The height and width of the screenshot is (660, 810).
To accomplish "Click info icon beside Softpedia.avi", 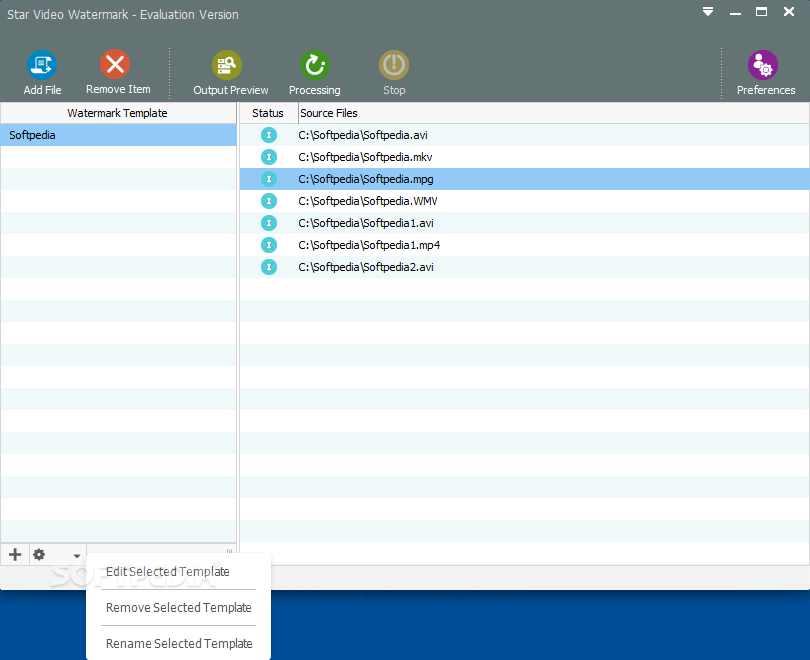I will click(x=268, y=134).
